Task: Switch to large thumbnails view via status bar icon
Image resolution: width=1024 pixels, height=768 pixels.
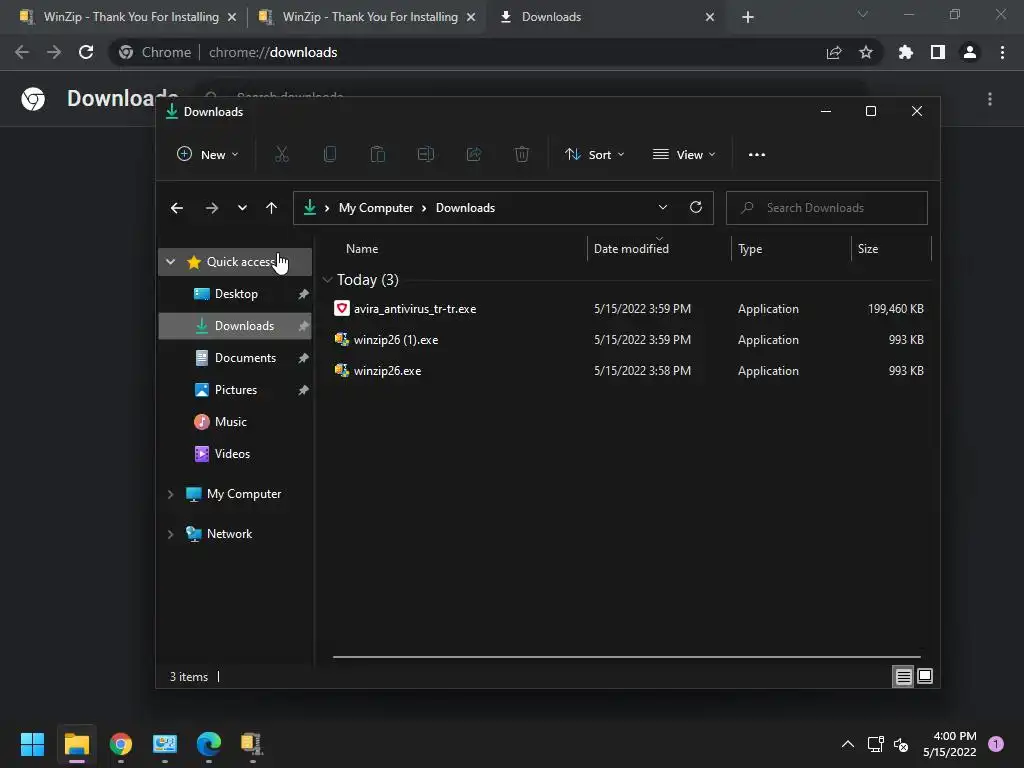Action: coord(925,676)
